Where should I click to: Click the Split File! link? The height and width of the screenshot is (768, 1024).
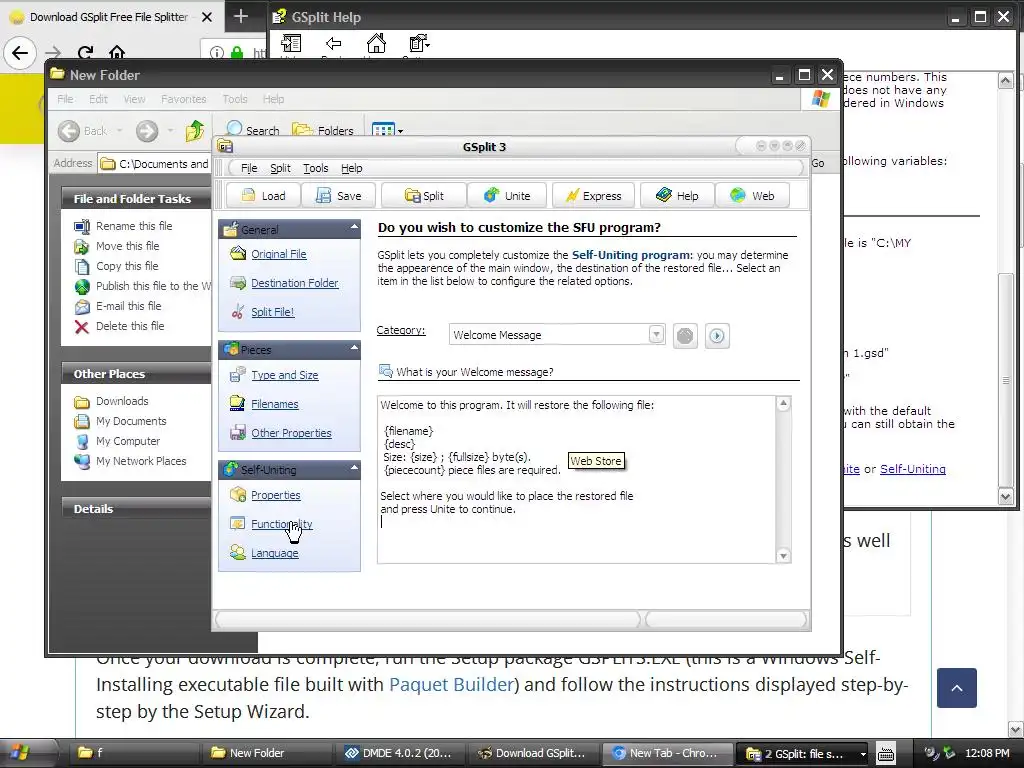[x=273, y=312]
